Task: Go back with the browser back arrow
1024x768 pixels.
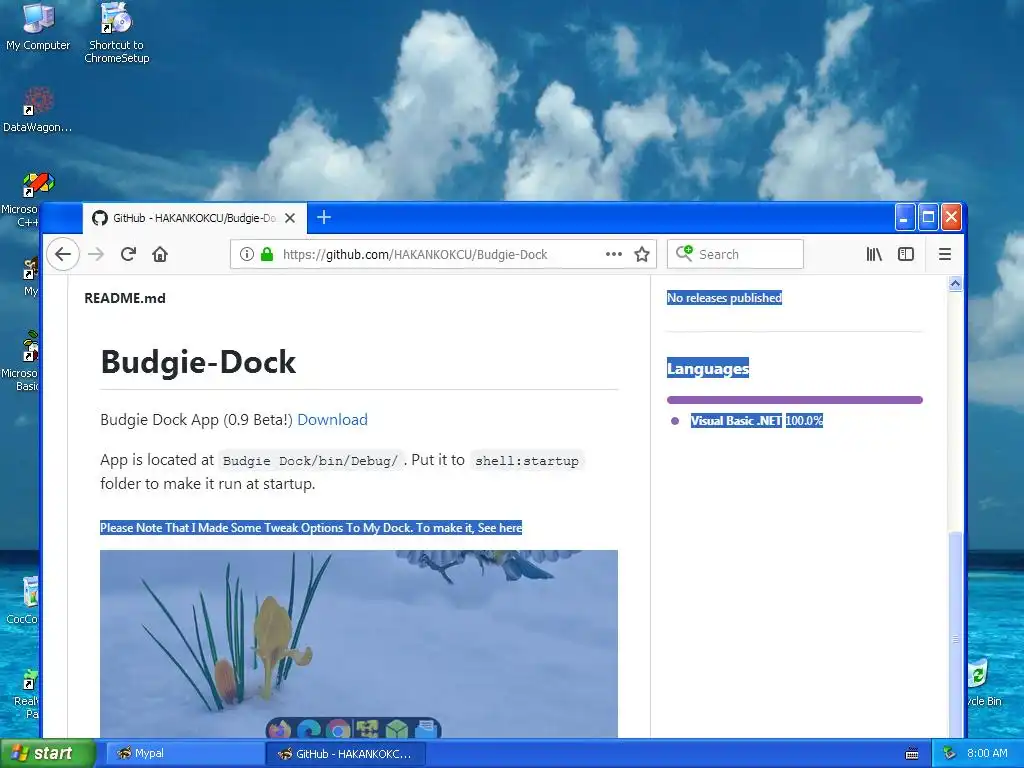Action: click(63, 254)
